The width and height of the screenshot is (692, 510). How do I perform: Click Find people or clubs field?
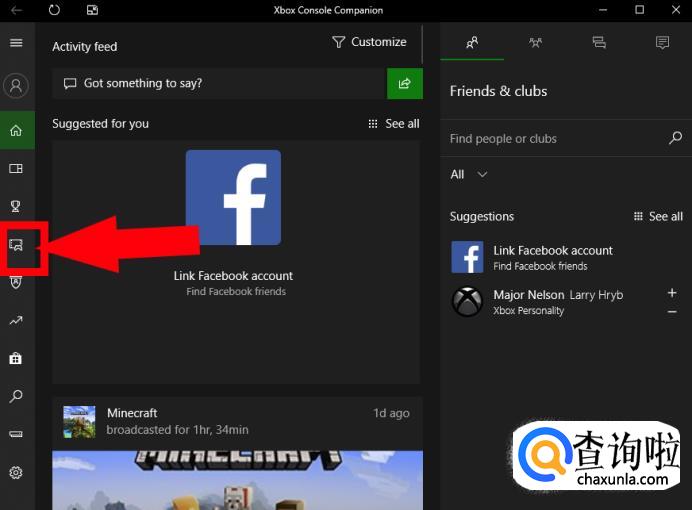pyautogui.click(x=566, y=139)
